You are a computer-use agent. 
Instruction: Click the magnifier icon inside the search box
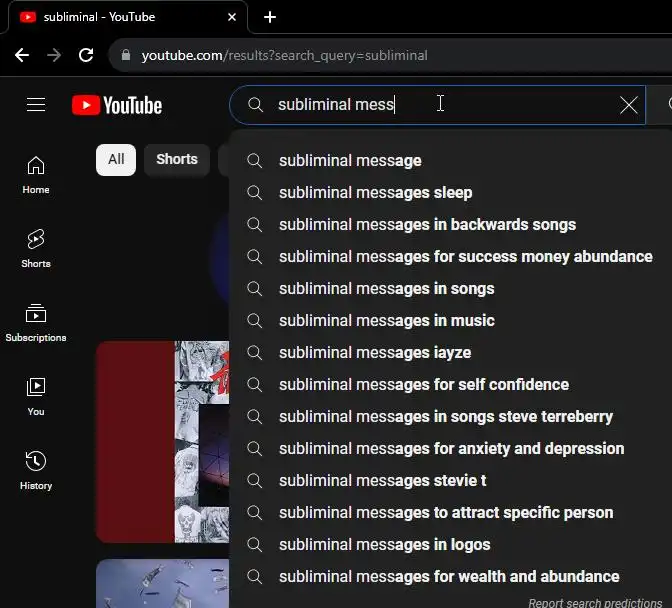[x=255, y=105]
